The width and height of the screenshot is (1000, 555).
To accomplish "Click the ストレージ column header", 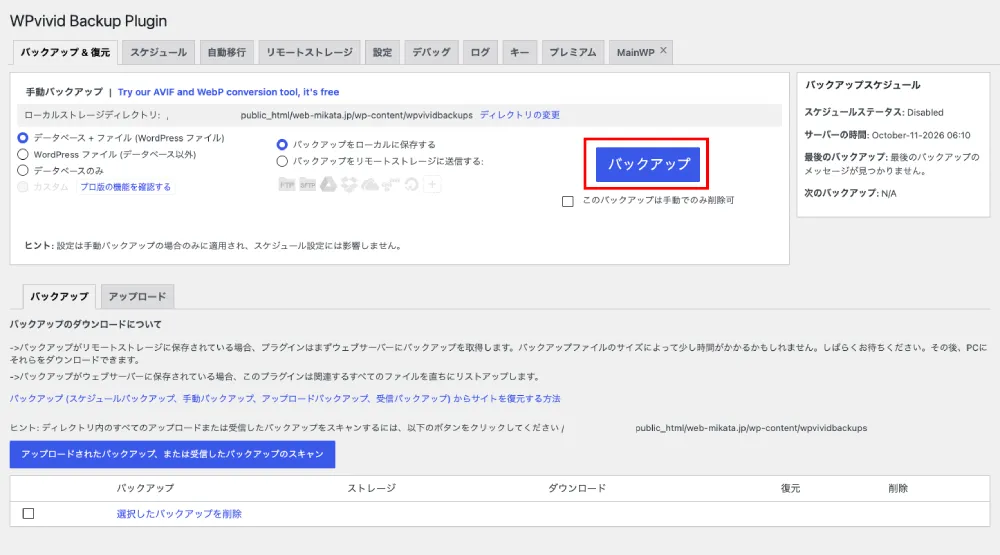I will point(371,488).
